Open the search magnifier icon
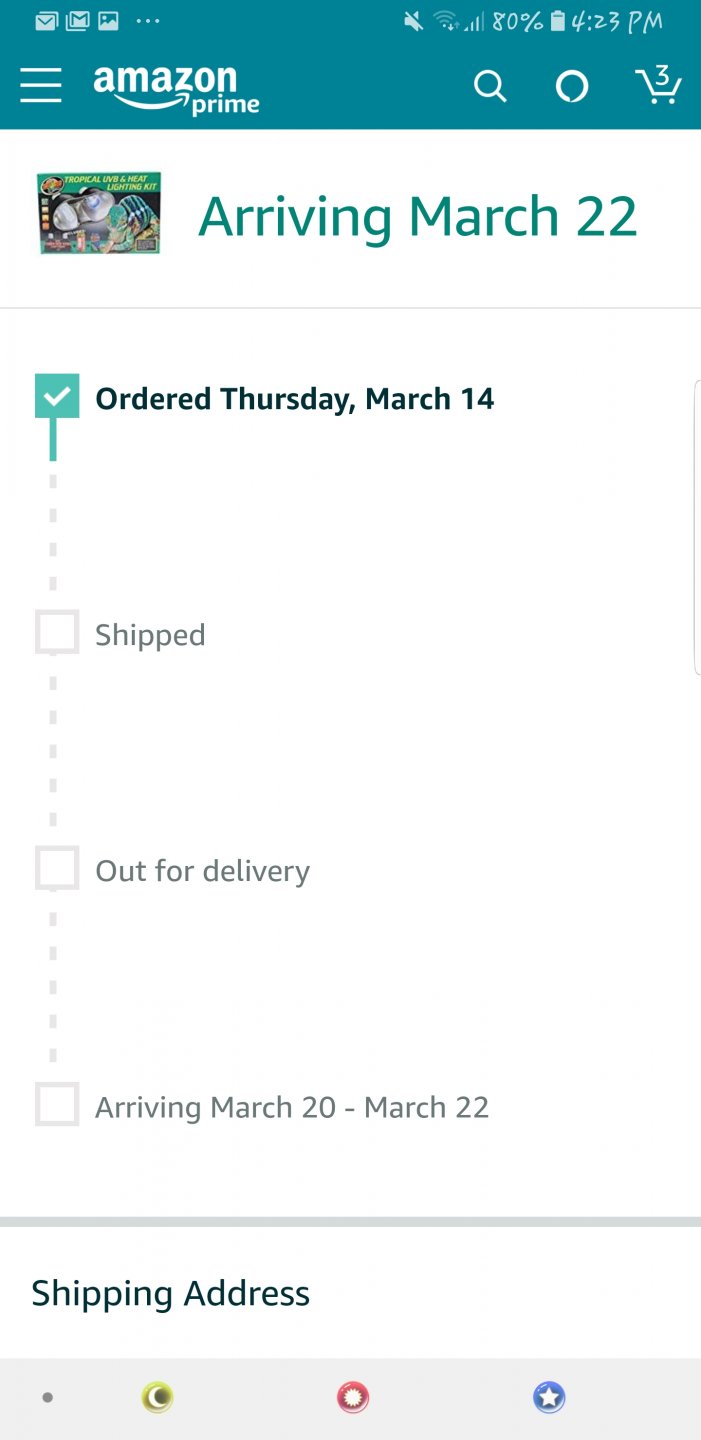 [490, 87]
